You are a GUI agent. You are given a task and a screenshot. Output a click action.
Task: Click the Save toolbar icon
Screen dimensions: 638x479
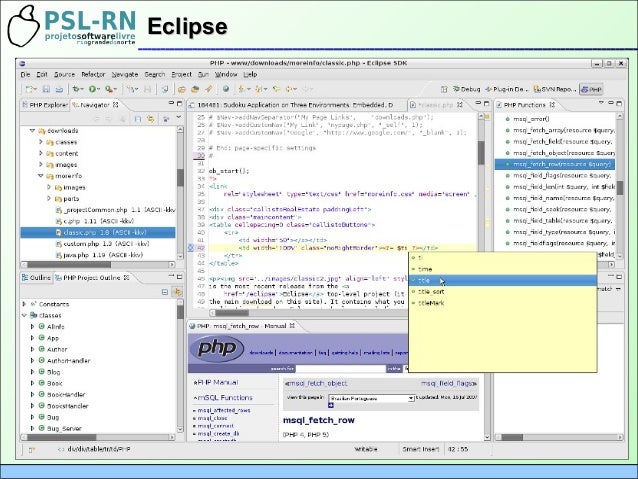point(46,89)
